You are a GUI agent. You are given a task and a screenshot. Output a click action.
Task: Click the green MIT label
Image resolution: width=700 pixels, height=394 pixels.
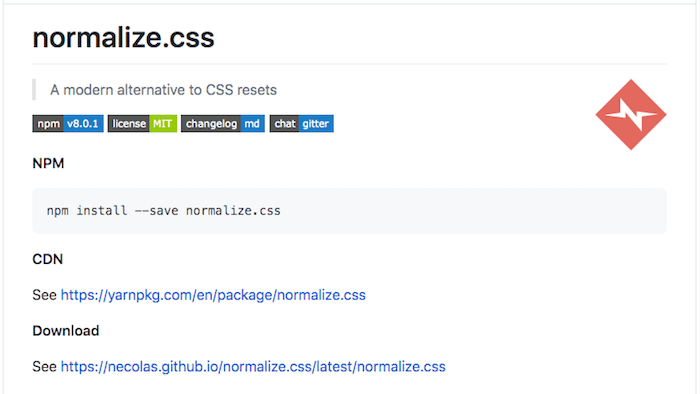coord(163,124)
